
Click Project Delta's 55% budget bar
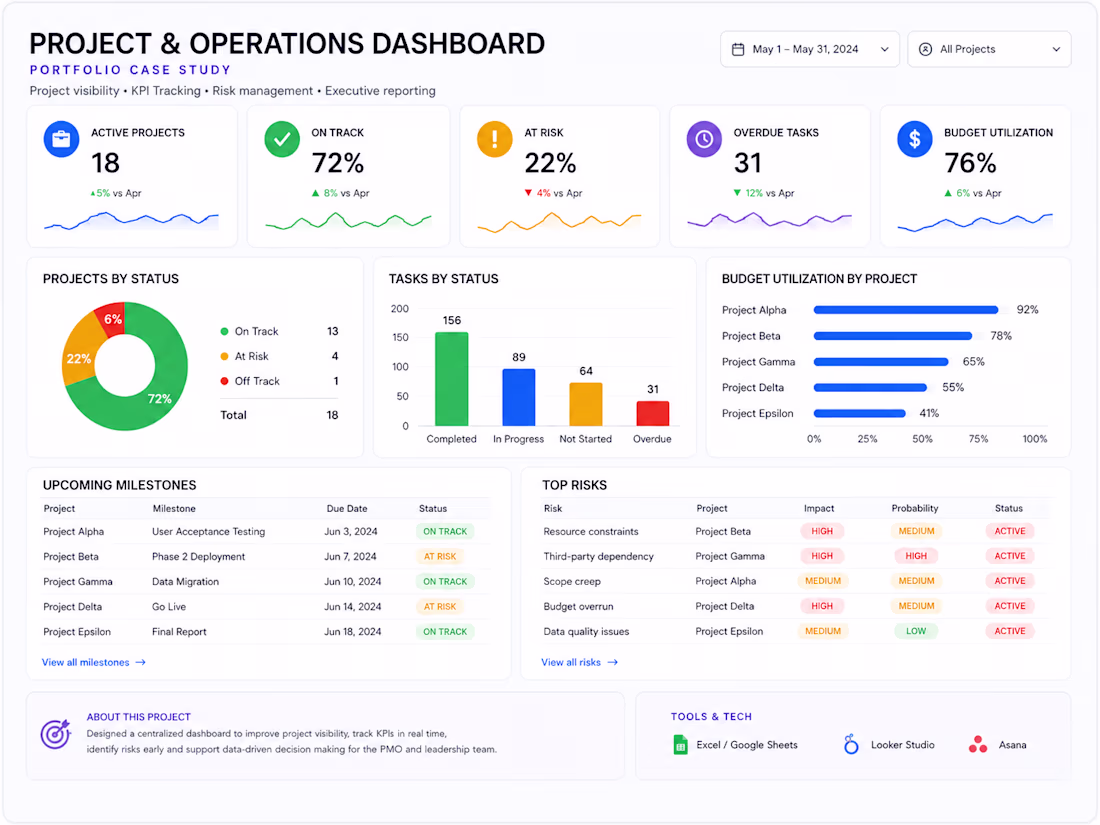(870, 387)
